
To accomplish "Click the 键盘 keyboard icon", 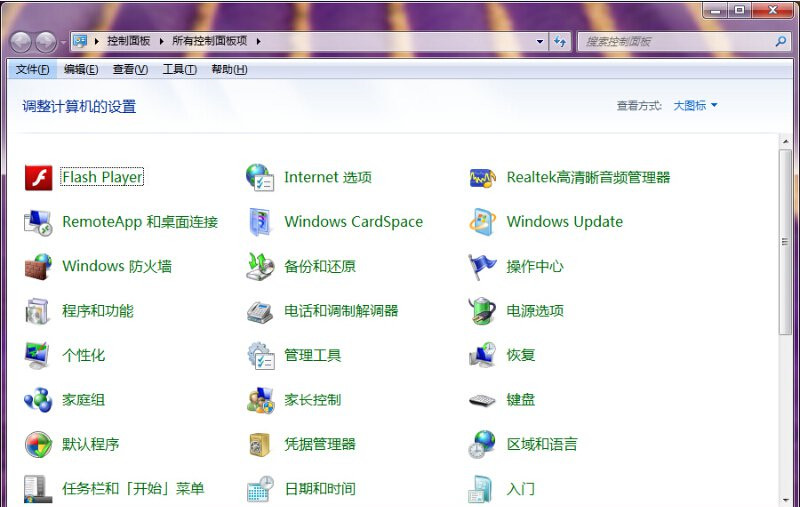I will [482, 400].
